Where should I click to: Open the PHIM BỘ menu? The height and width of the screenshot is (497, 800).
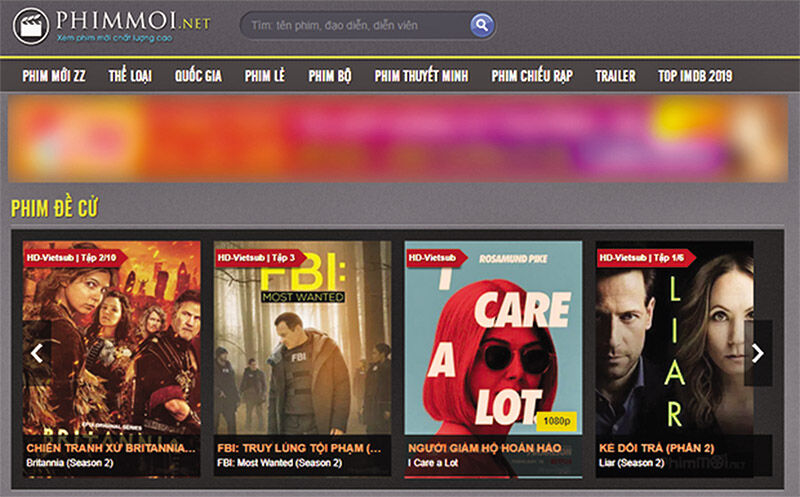(330, 76)
